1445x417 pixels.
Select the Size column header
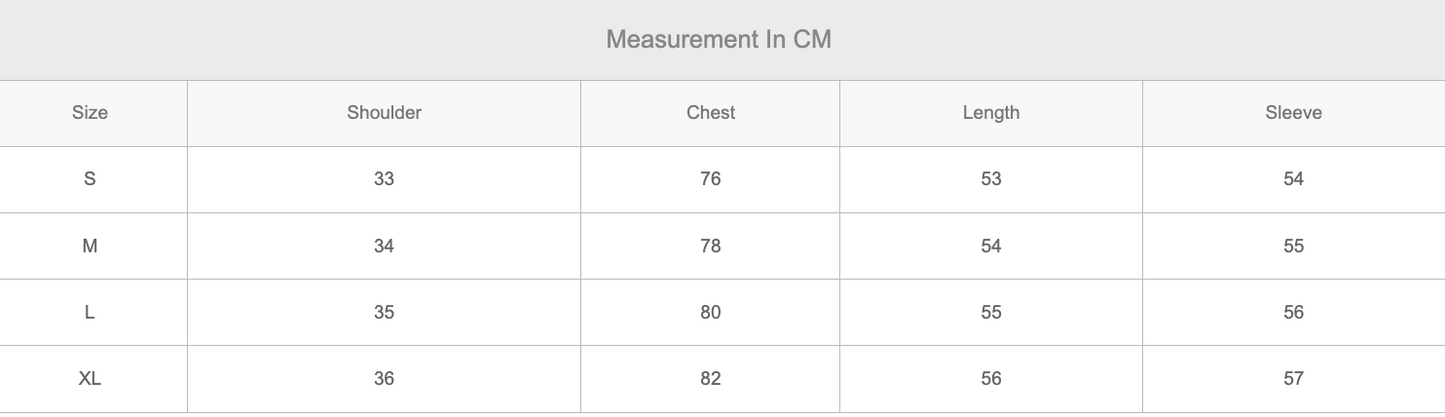pyautogui.click(x=90, y=113)
